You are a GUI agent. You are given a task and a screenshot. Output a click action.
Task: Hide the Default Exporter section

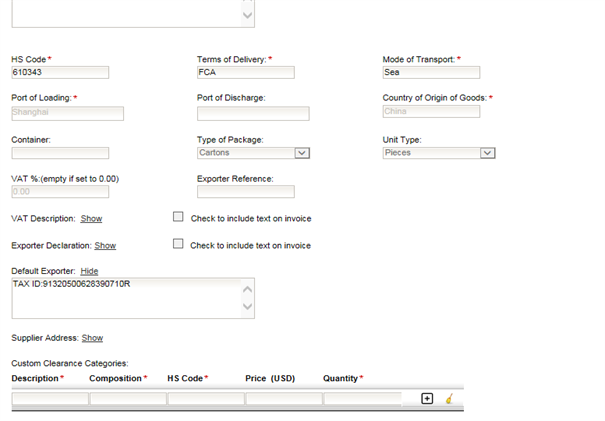point(89,271)
